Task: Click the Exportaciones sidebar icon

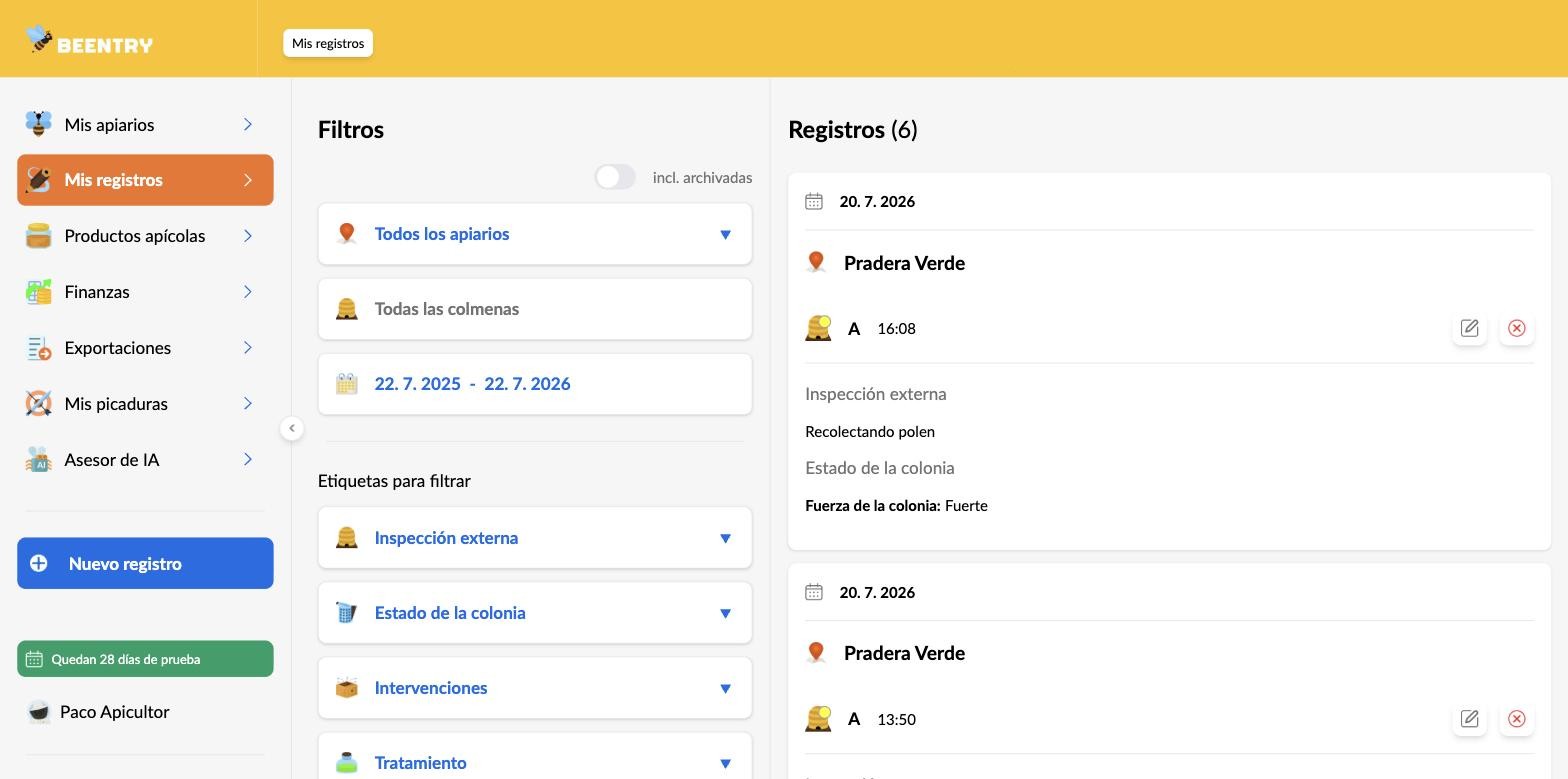Action: 38,348
